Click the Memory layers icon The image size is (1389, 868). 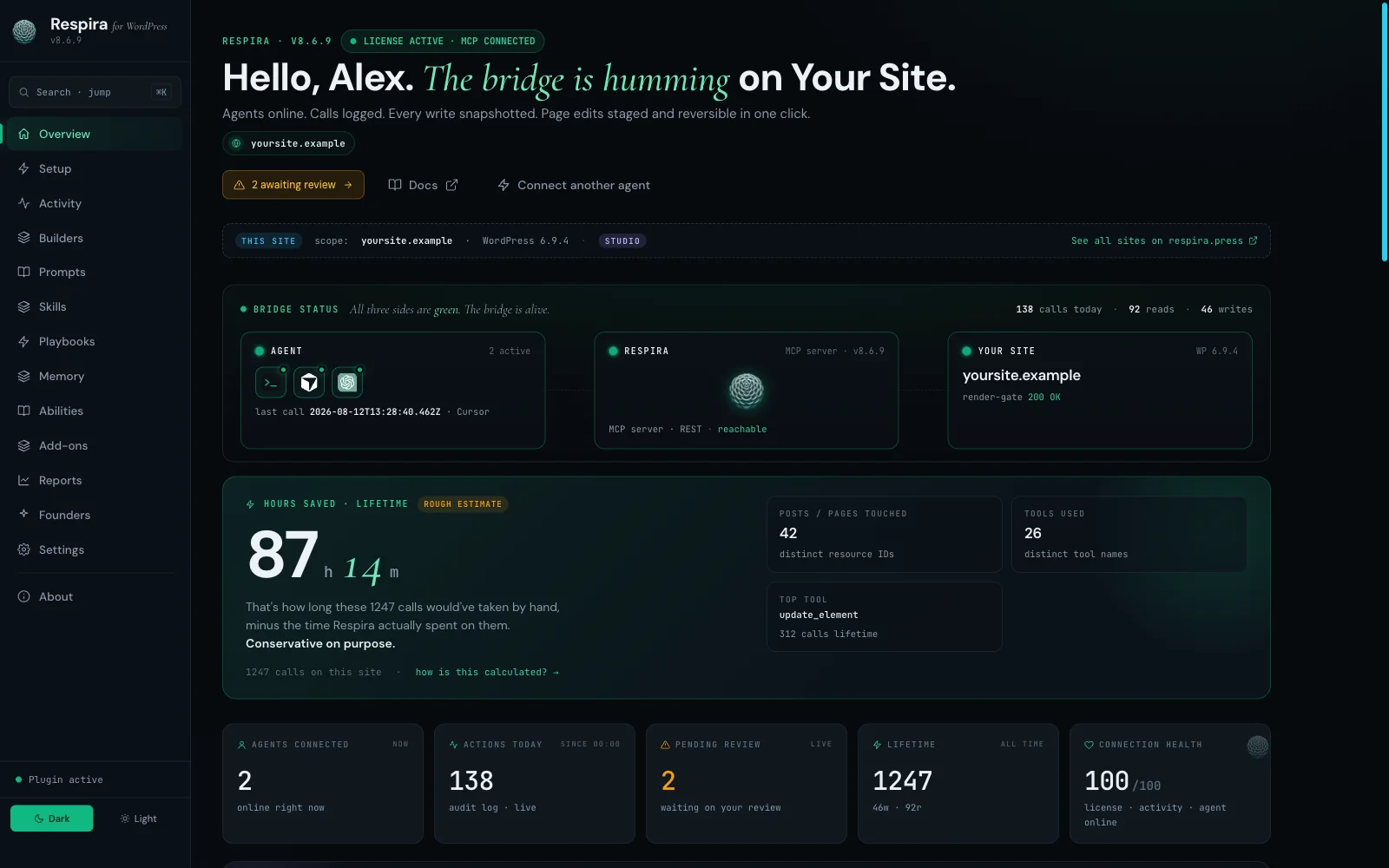click(x=23, y=376)
